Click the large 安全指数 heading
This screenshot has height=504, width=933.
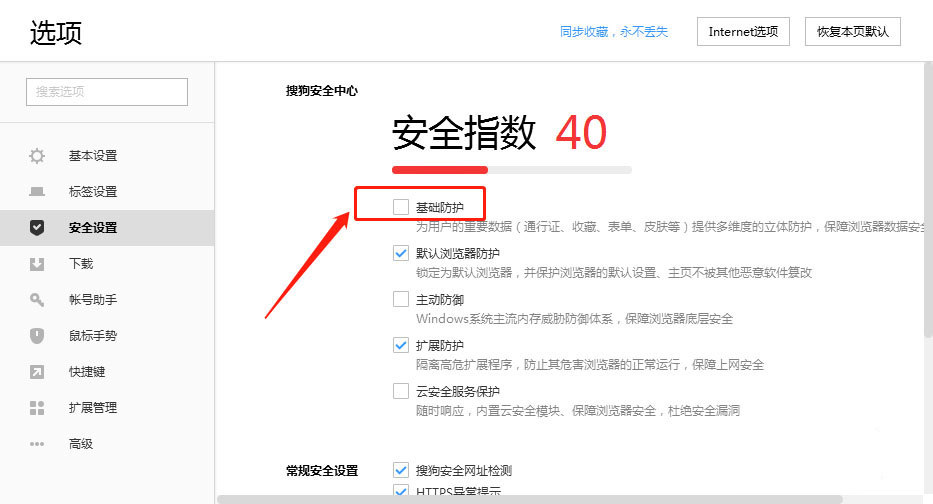(x=464, y=133)
